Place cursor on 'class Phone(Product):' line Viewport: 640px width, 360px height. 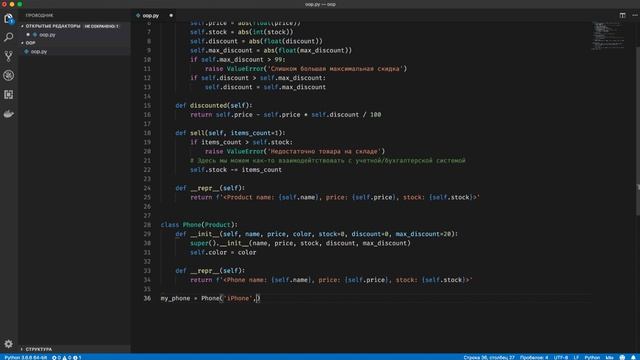199,225
